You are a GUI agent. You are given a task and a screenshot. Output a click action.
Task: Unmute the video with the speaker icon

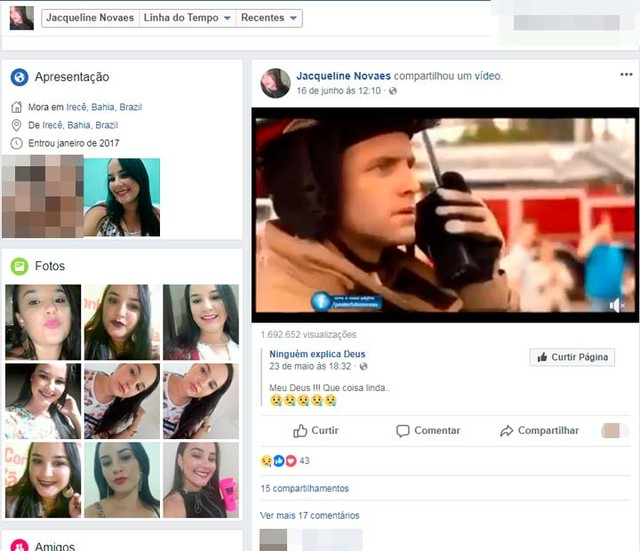click(x=619, y=306)
